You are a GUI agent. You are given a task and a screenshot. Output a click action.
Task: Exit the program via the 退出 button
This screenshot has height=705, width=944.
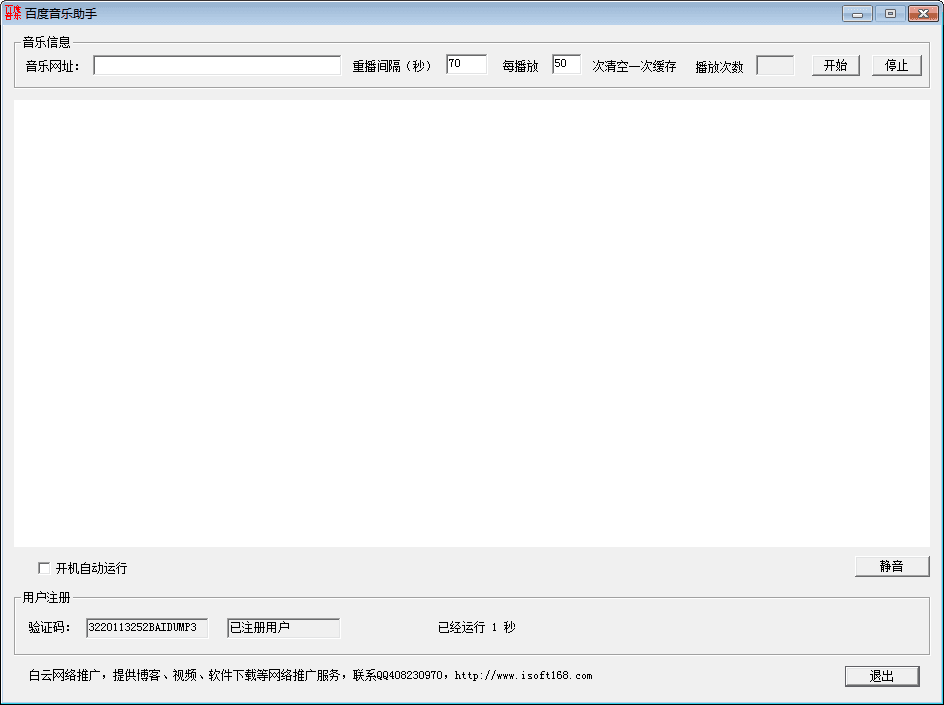pyautogui.click(x=882, y=675)
